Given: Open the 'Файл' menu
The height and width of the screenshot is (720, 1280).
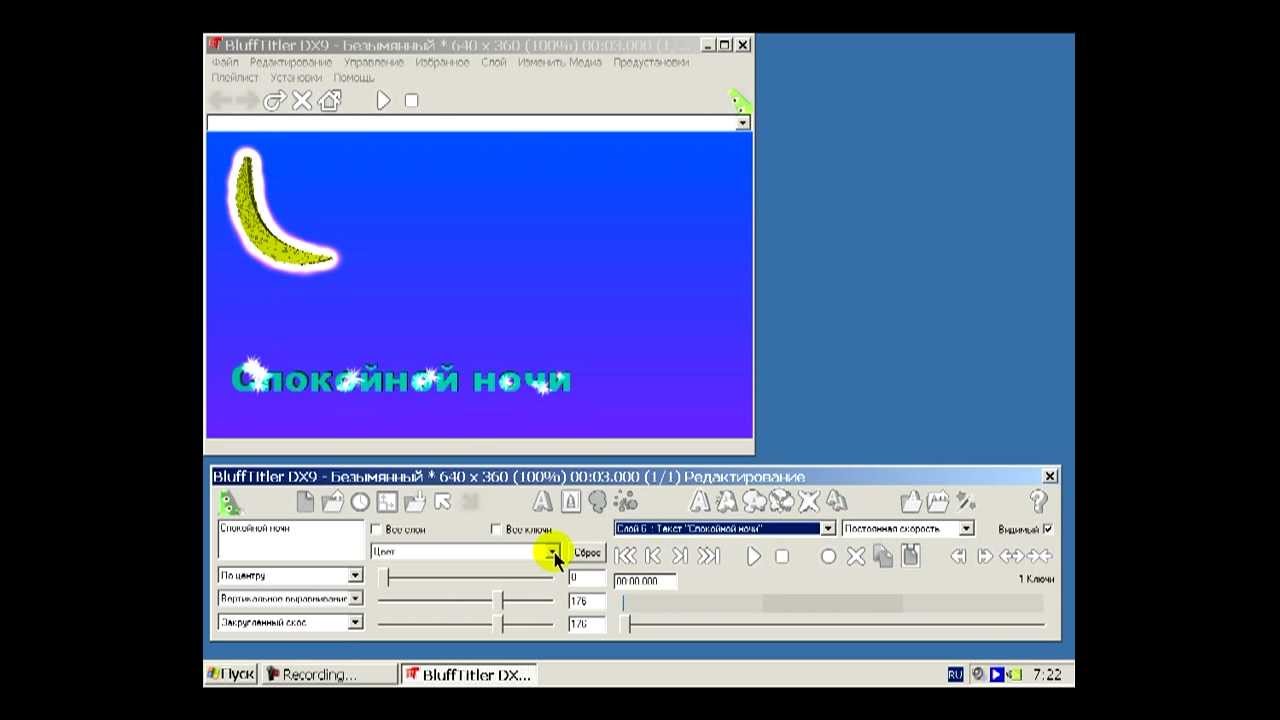Looking at the screenshot, I should click(x=225, y=62).
